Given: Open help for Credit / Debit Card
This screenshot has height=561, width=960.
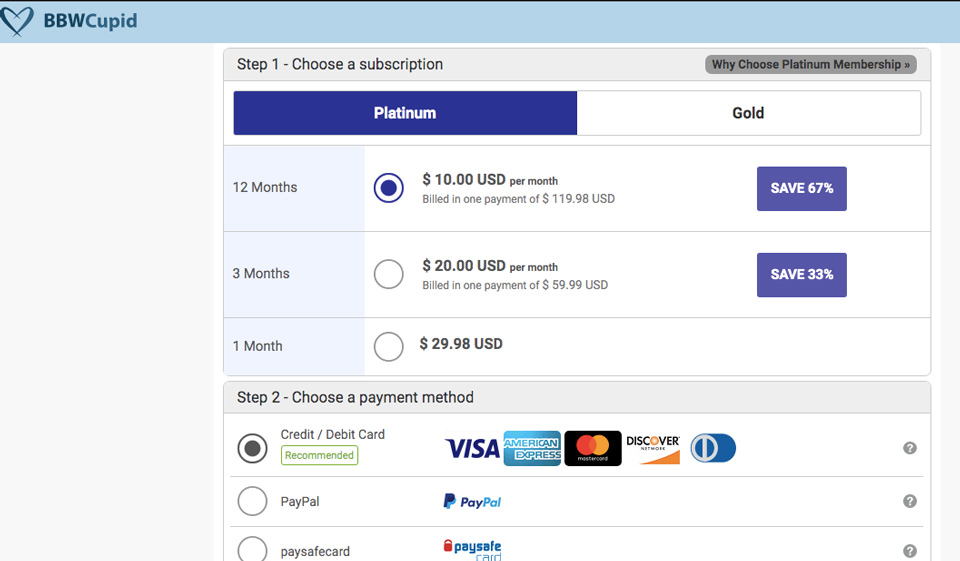Looking at the screenshot, I should [x=910, y=448].
